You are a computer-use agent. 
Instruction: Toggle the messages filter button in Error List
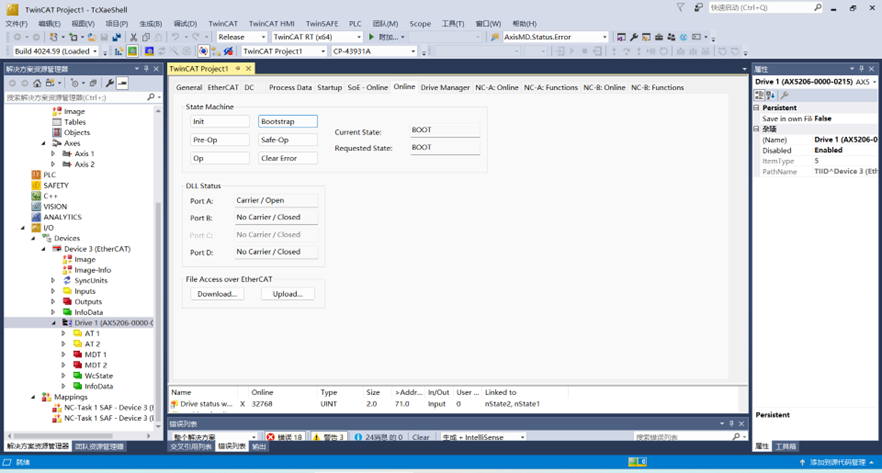(379, 437)
